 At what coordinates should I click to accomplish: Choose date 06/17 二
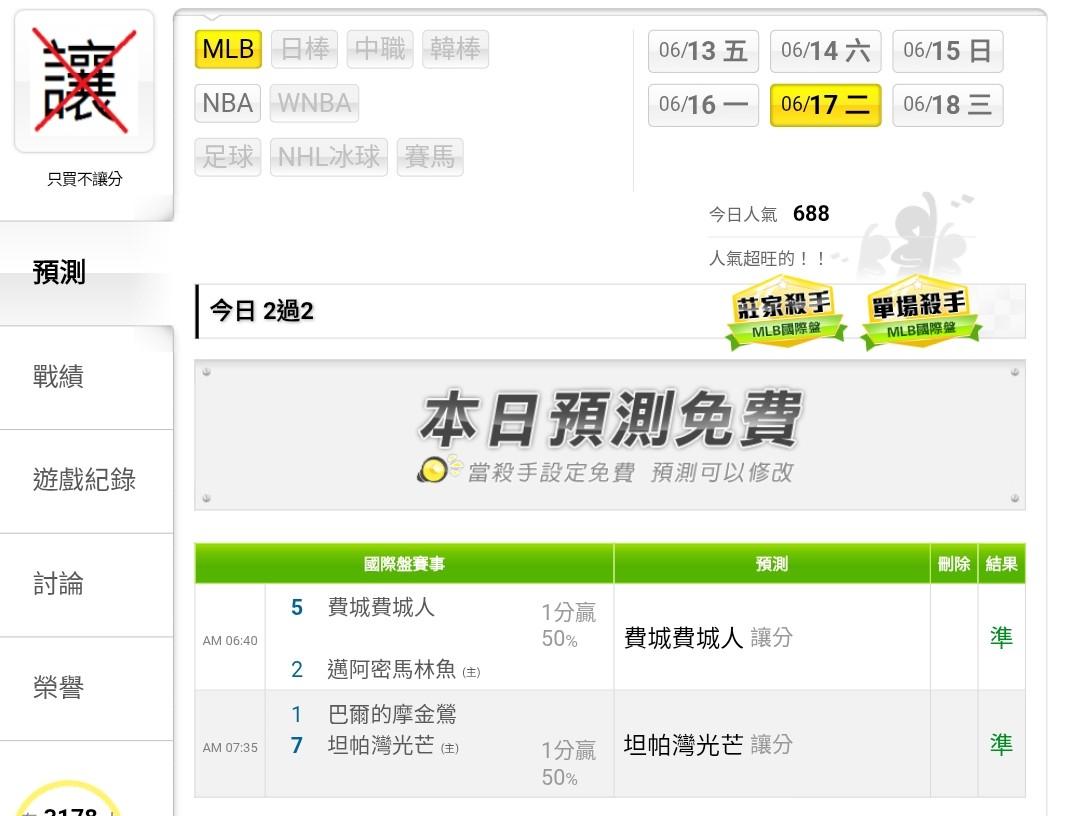[825, 105]
